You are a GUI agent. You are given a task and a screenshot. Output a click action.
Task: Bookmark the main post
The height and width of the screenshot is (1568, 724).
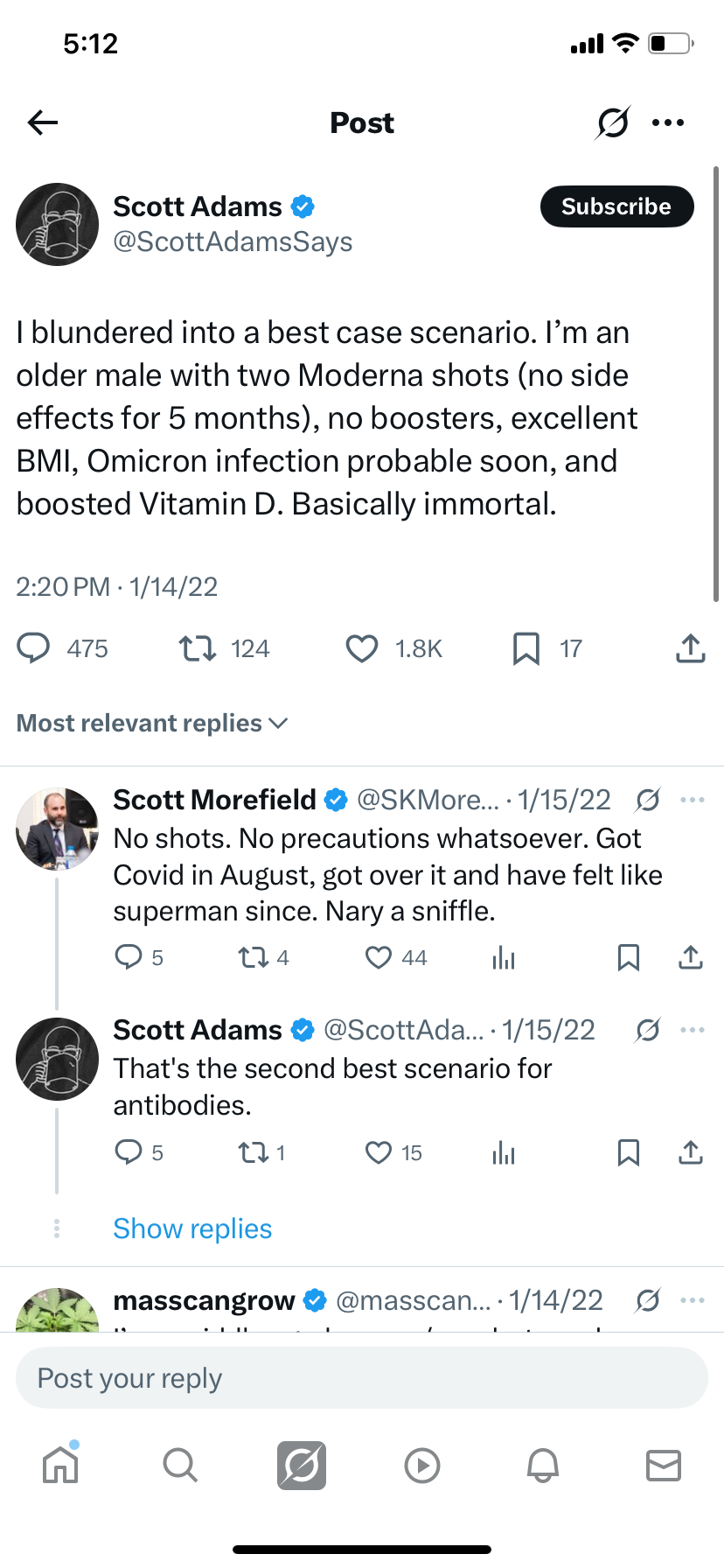click(x=526, y=649)
